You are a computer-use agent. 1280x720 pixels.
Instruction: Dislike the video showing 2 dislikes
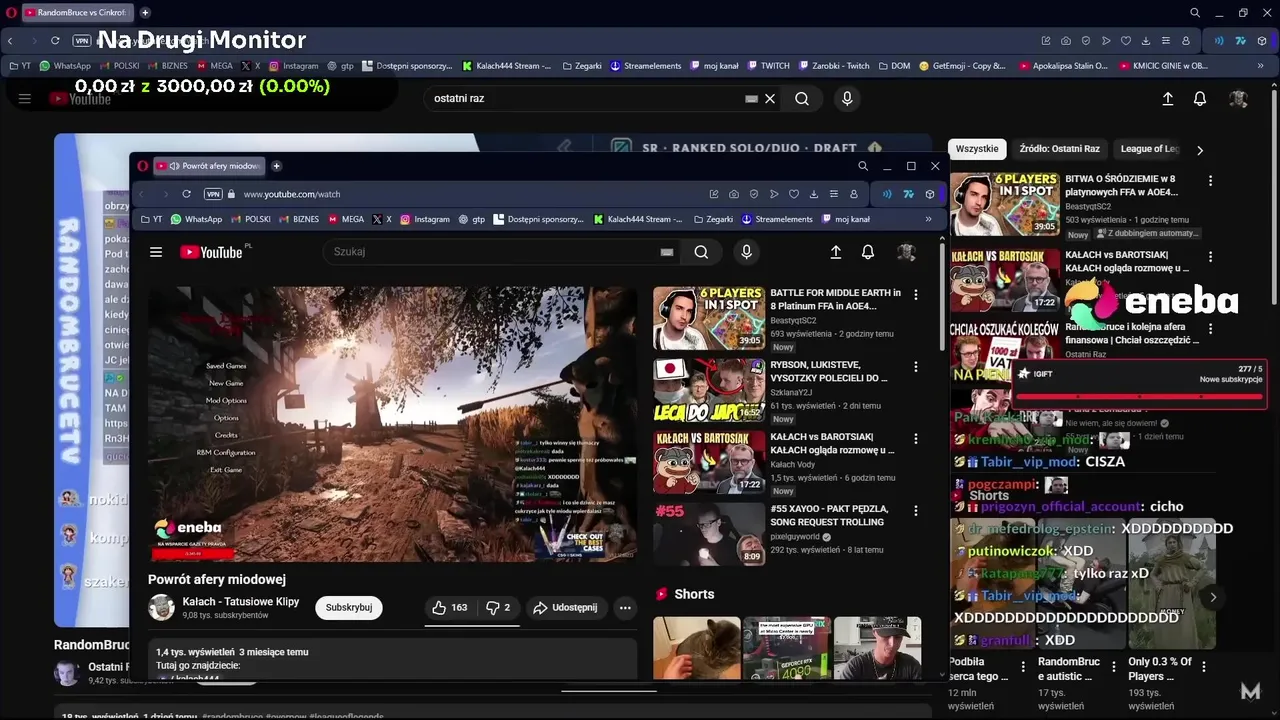(x=498, y=607)
